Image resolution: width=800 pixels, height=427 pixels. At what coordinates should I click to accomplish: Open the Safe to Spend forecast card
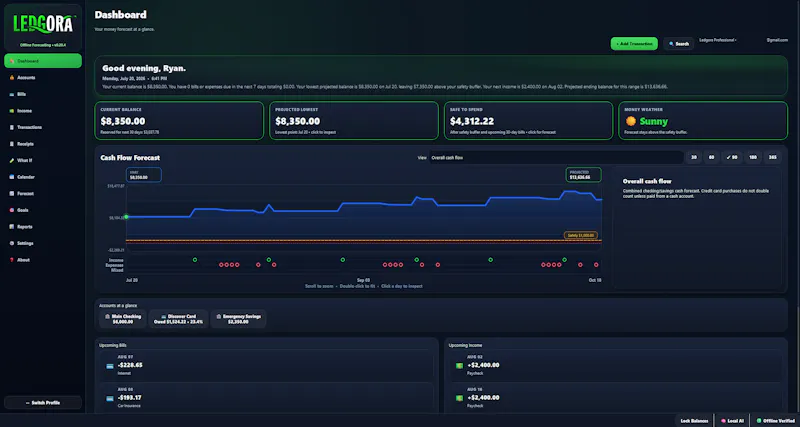(x=529, y=120)
